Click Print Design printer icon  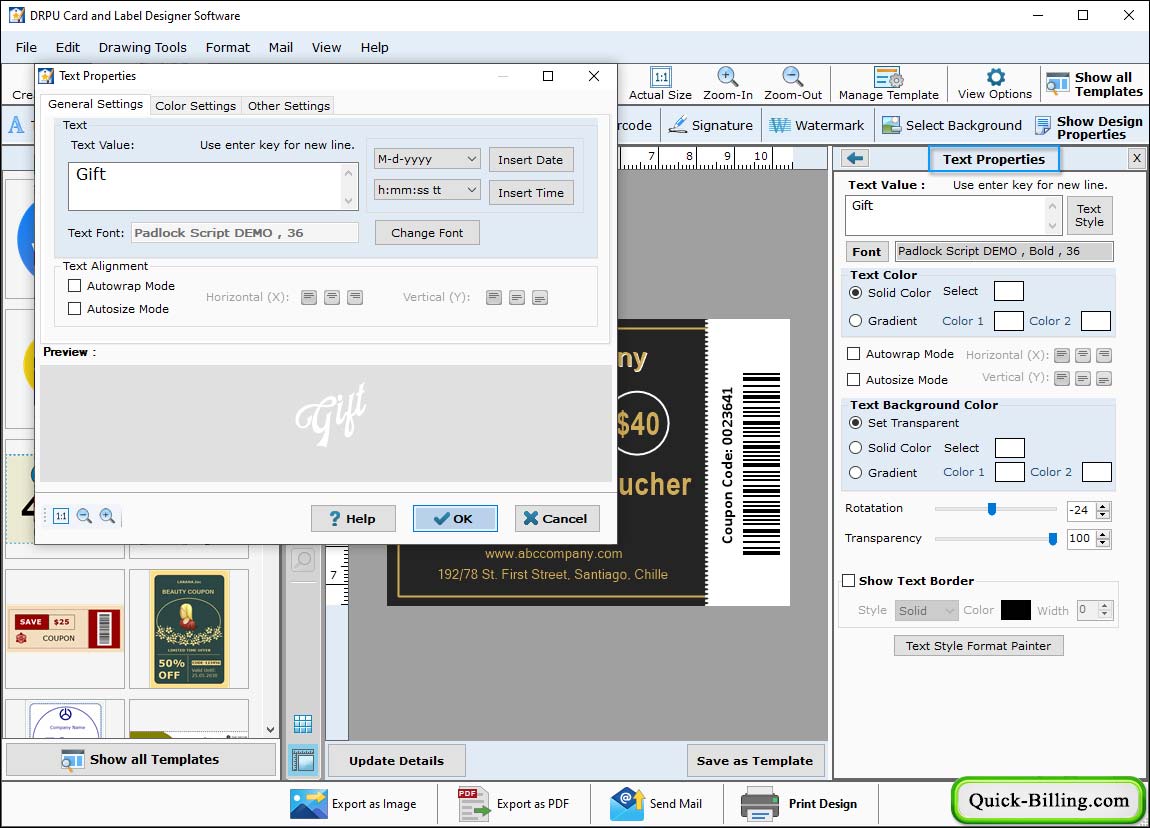pos(760,804)
